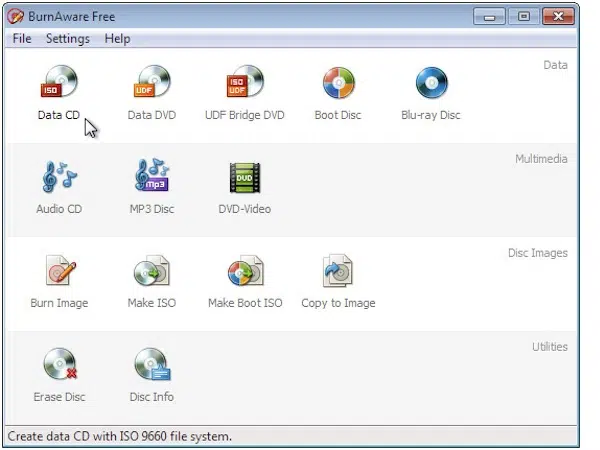Open the Erase Disc utility
This screenshot has width=600, height=450.
coord(59,375)
